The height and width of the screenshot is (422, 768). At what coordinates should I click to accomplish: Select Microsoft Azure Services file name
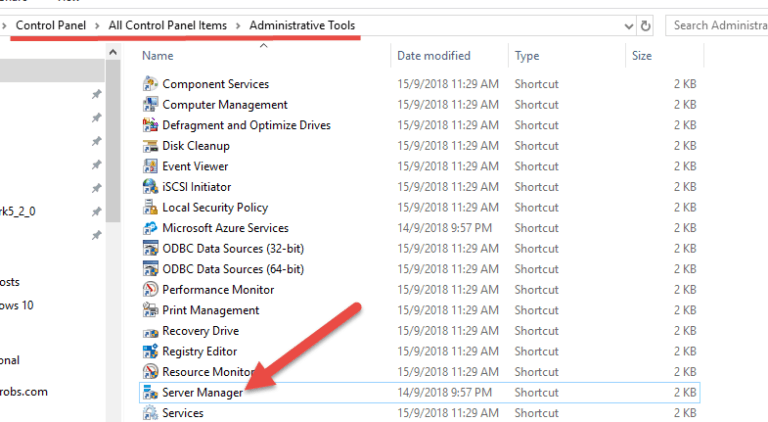tap(225, 228)
